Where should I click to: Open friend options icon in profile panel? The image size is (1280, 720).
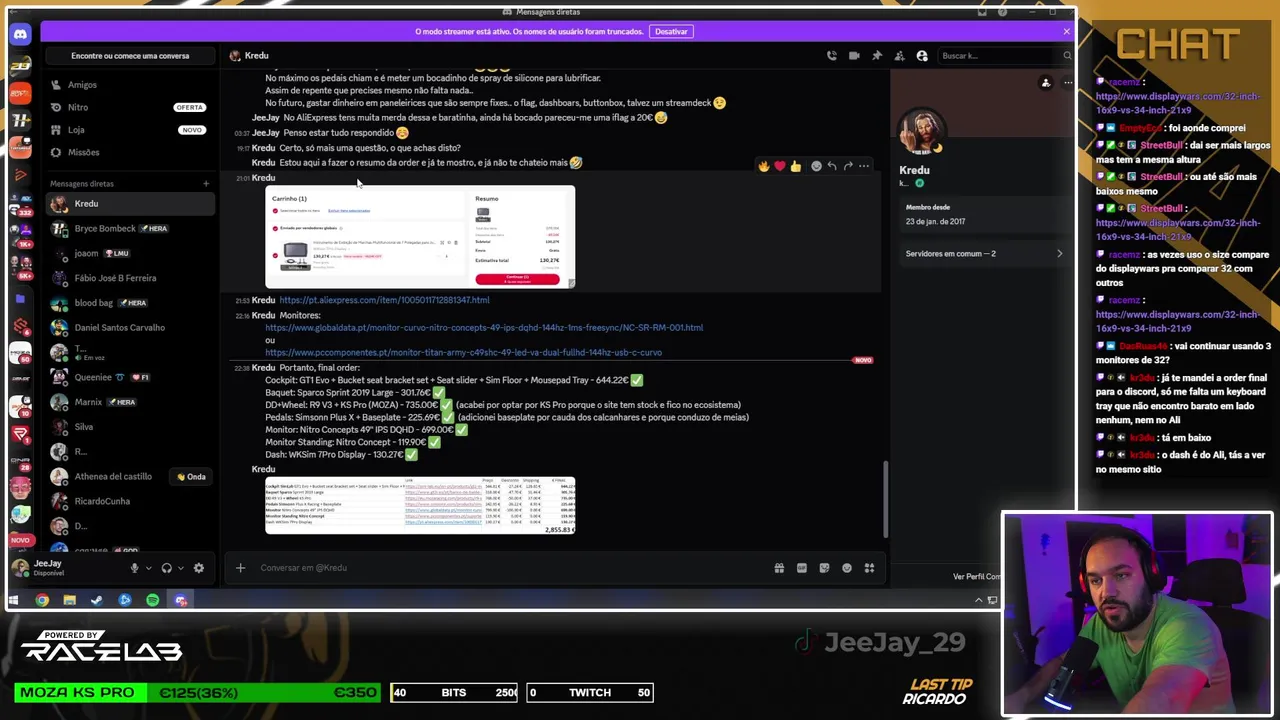[x=1046, y=83]
